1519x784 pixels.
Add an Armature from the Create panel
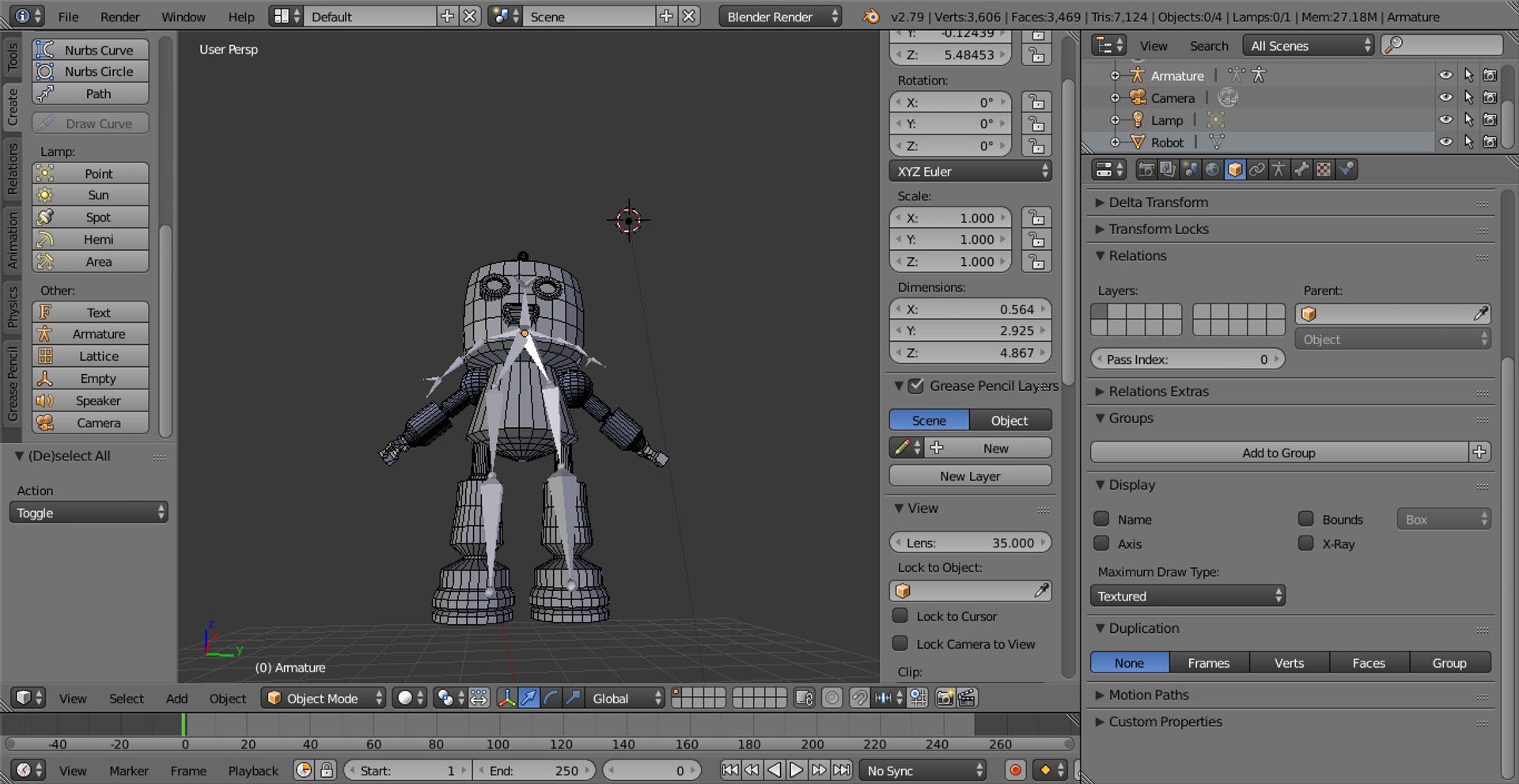click(90, 334)
